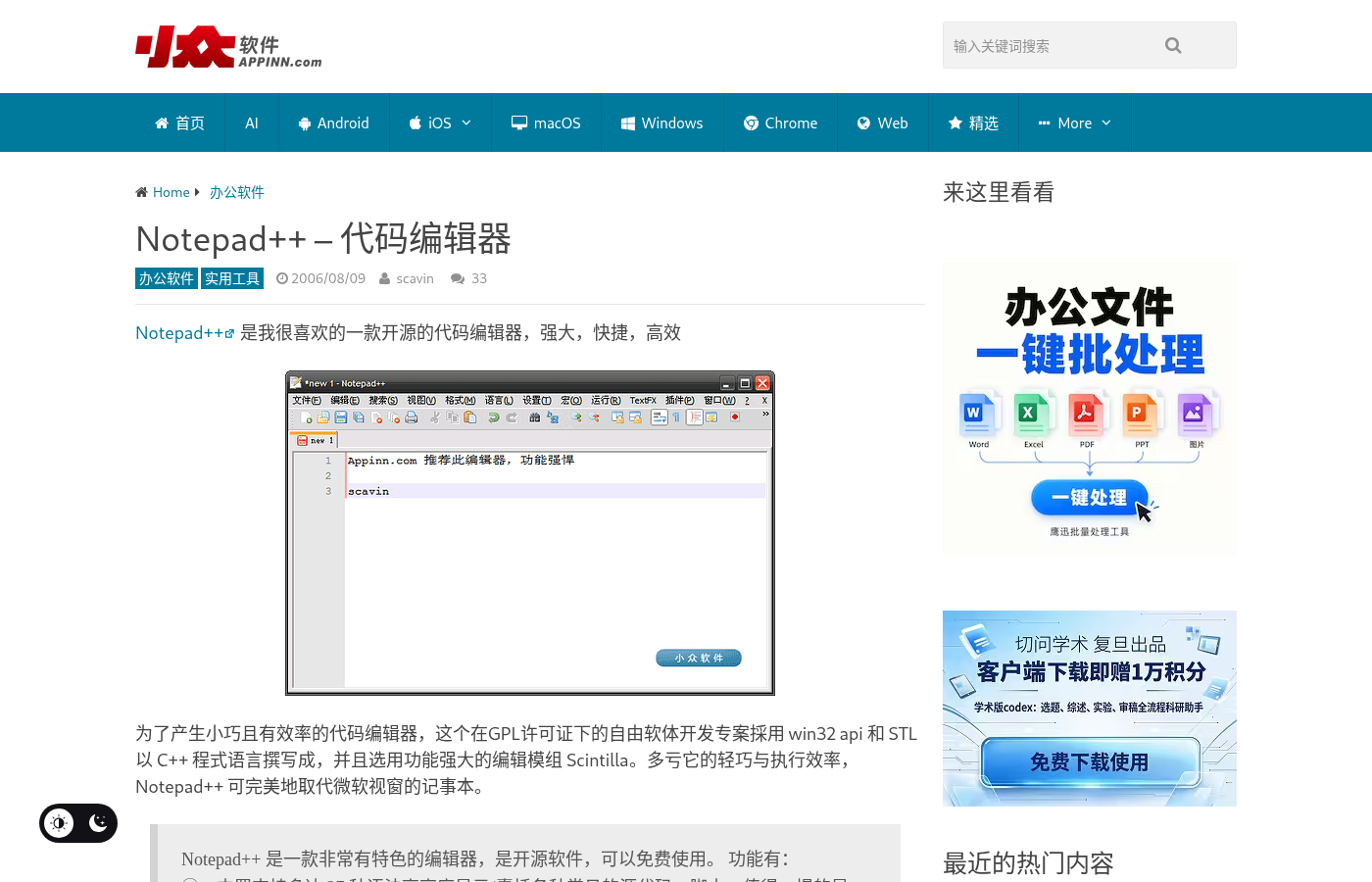1372x882 pixels.
Task: Open the iOS menu item
Action: coord(440,122)
